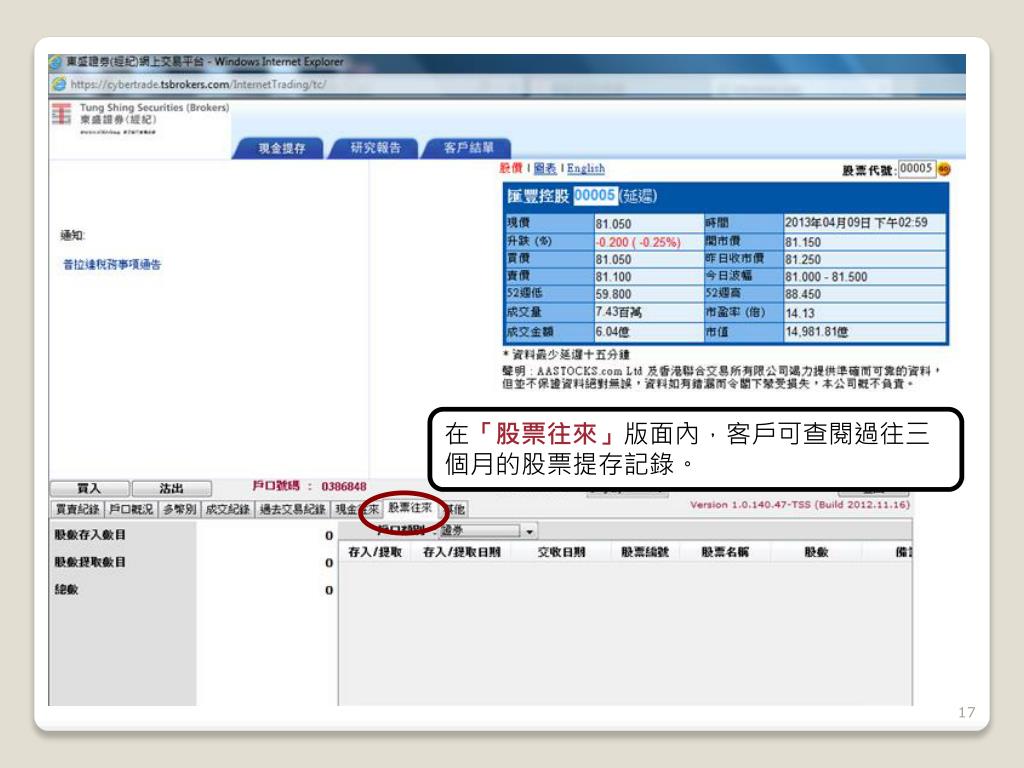
Task: Switch to the 買賣紀錄 tab
Action: coord(77,509)
